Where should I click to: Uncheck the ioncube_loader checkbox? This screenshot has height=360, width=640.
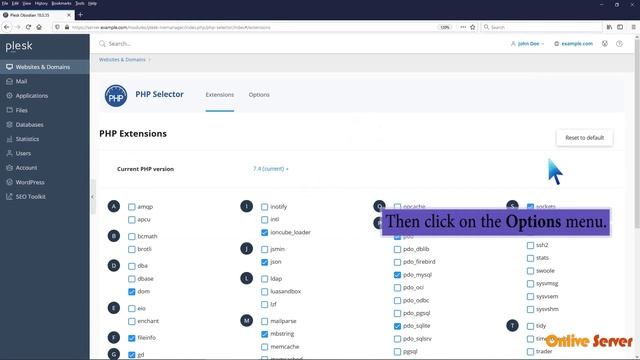(264, 232)
